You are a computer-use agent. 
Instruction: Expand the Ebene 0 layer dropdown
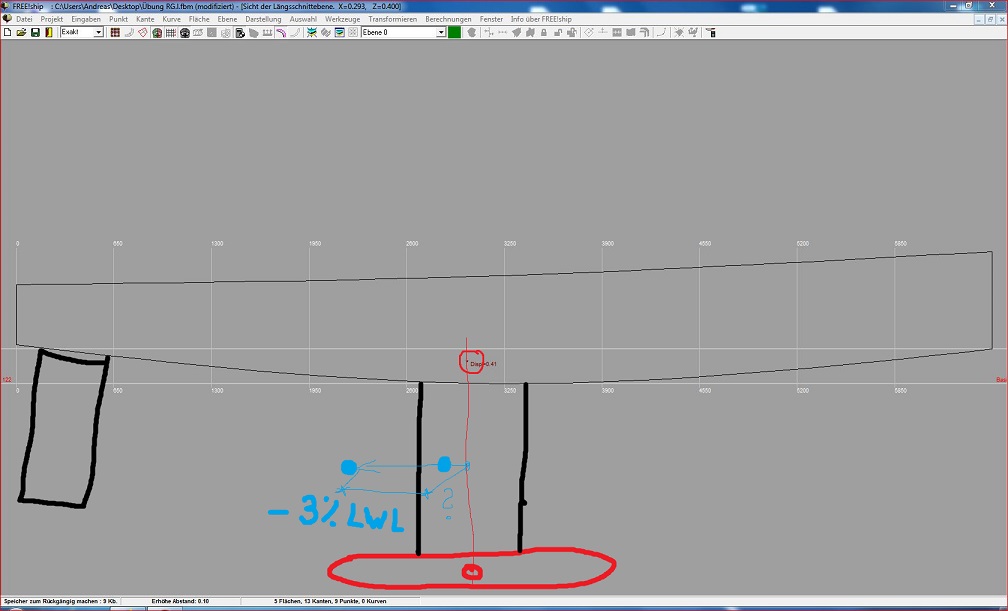(x=441, y=33)
